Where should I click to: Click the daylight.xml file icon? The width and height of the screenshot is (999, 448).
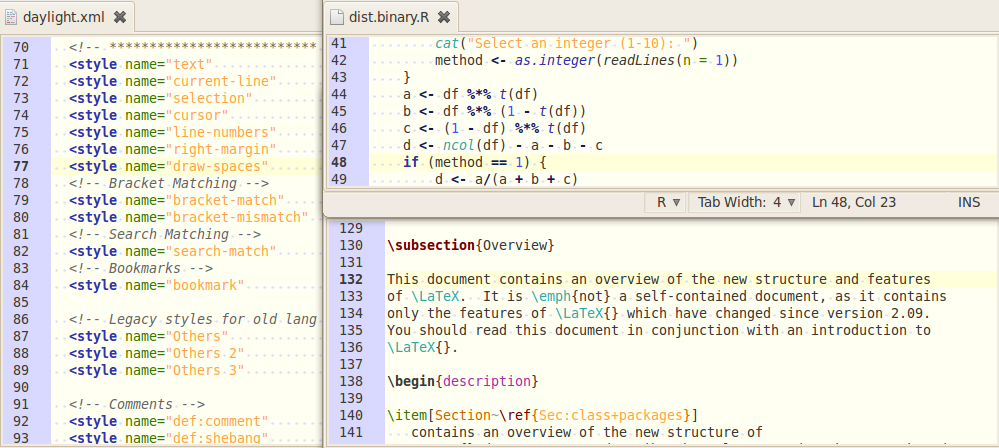pos(11,17)
